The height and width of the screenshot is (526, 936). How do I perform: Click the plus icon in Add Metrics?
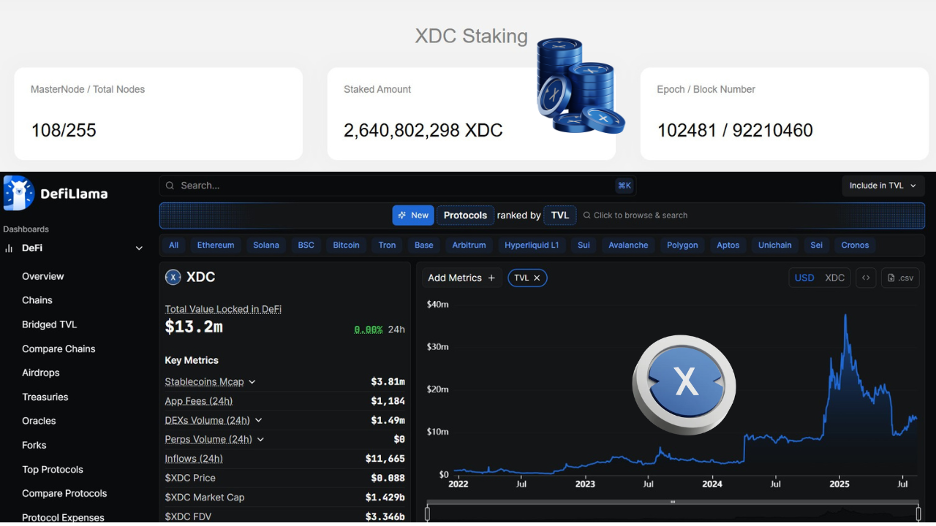[x=491, y=278]
